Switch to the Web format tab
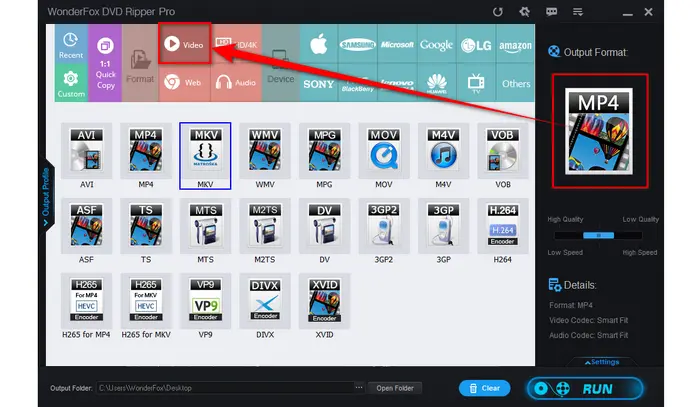Viewport: 700px width, 407px height. coord(184,83)
